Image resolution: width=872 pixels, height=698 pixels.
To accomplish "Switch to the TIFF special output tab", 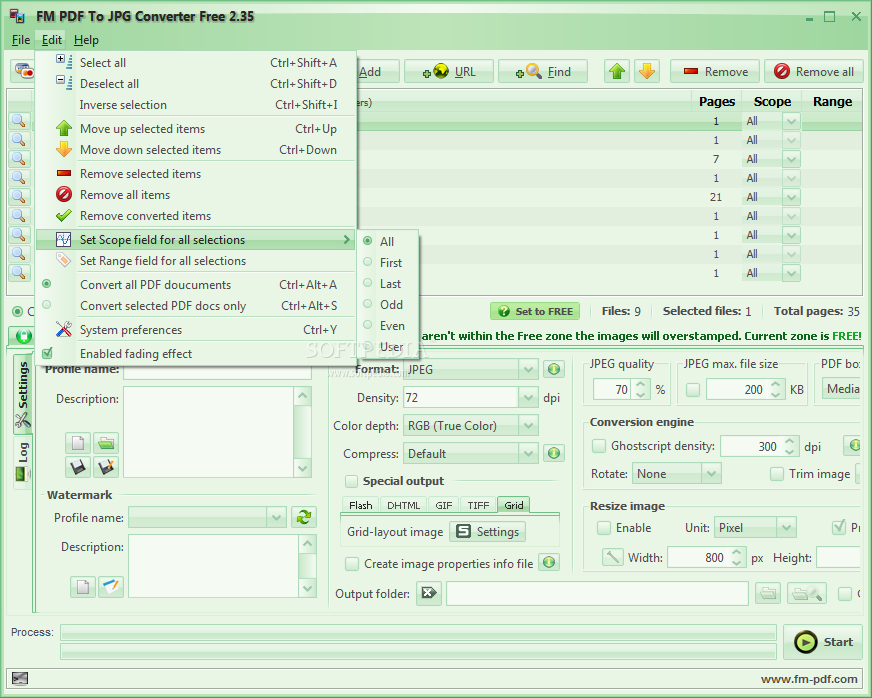I will coord(478,505).
